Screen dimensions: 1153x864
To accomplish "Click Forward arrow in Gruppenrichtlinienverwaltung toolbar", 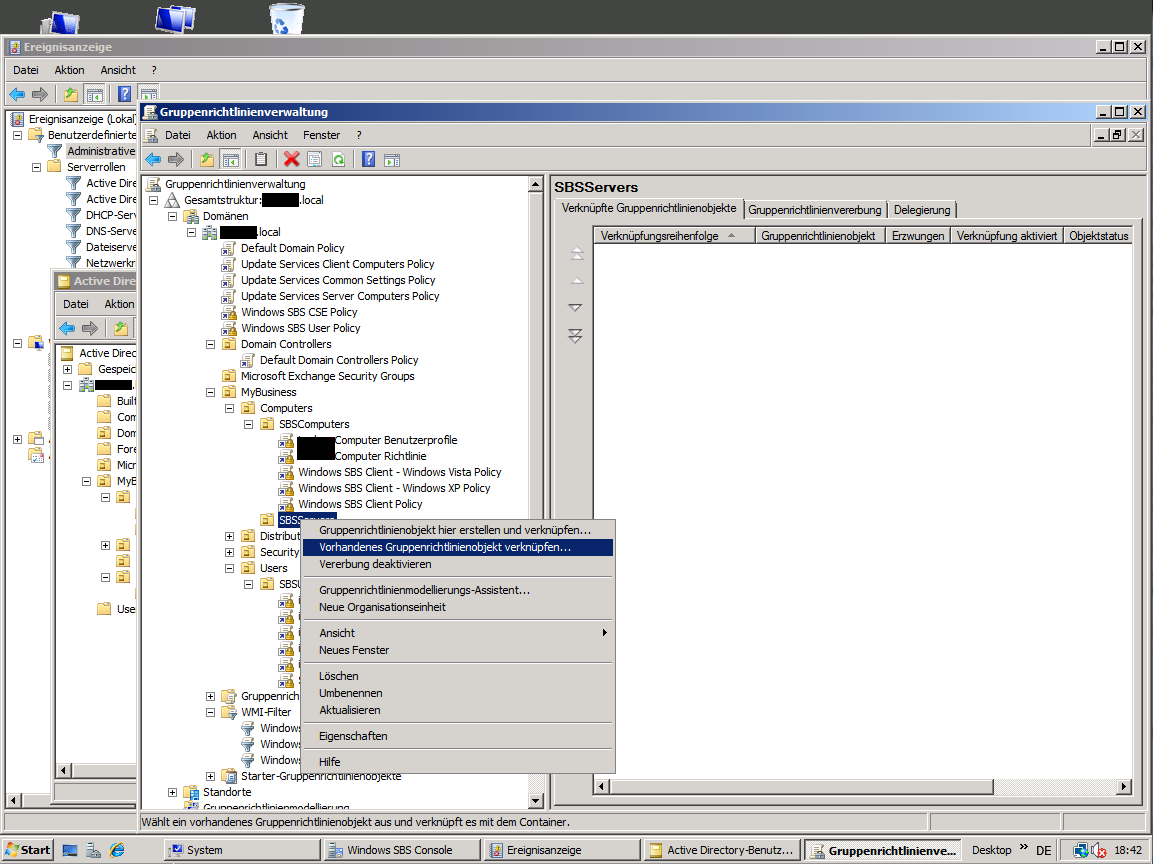I will (x=176, y=160).
